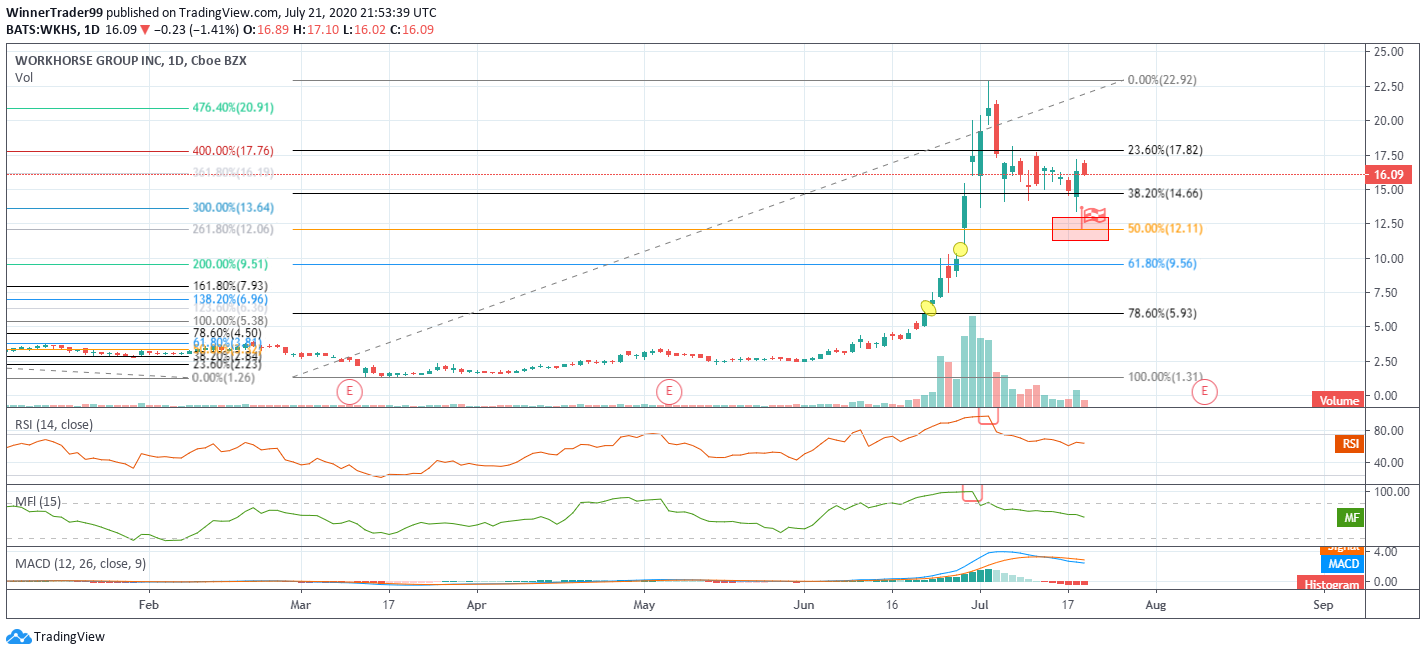Click the 'Aug' date on the time axis
Image resolution: width=1426 pixels, height=655 pixels.
[1155, 605]
